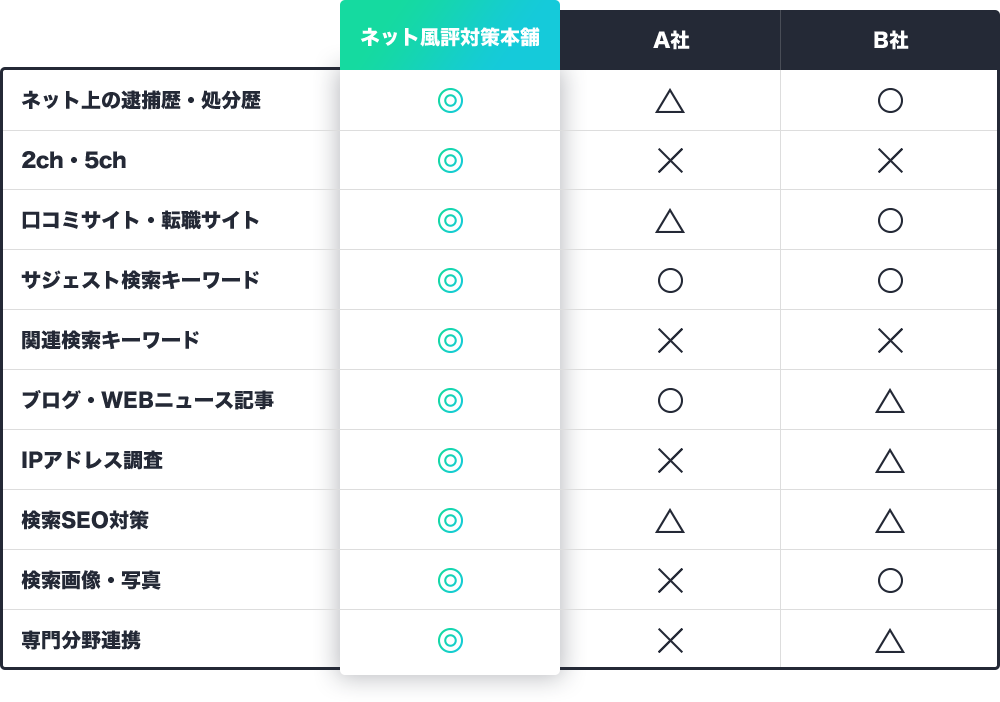Select the B社 column header
1000x702 pixels.
click(x=890, y=40)
